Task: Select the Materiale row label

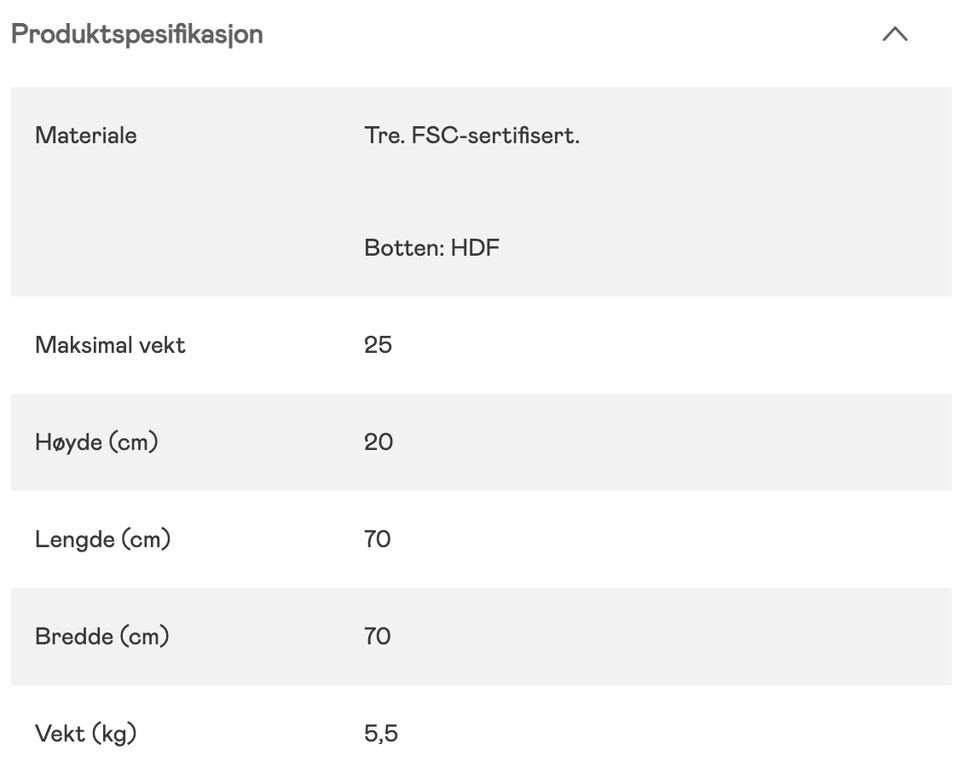Action: [86, 135]
